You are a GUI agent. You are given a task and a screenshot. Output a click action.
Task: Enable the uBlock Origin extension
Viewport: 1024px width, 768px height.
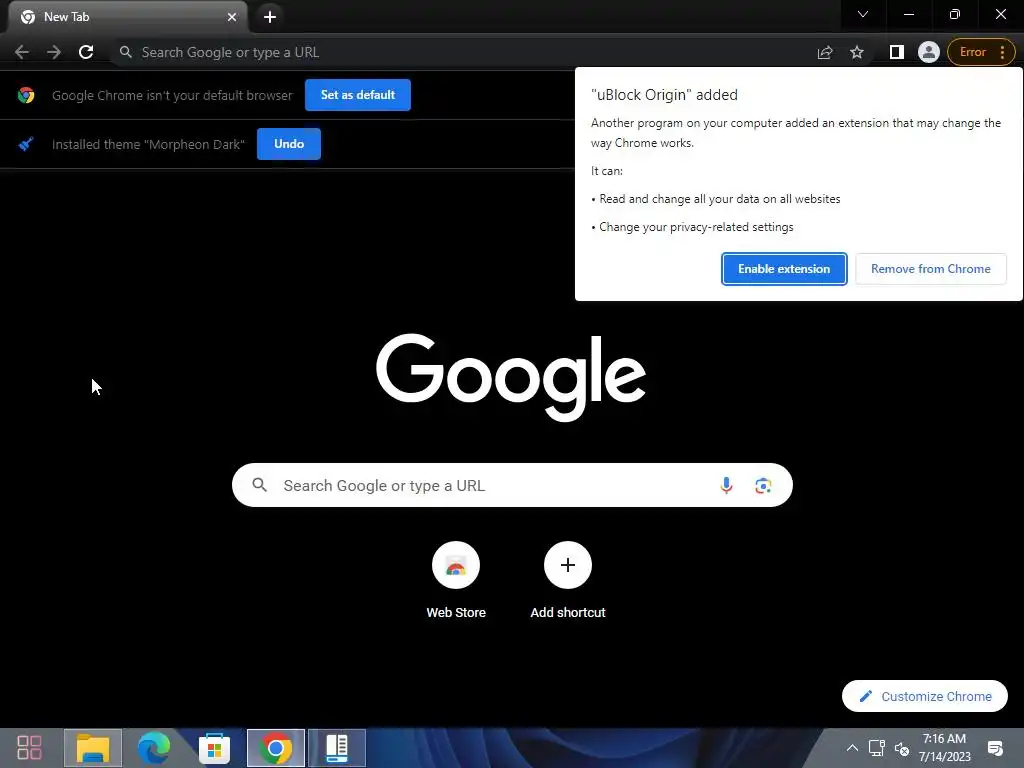pos(784,269)
